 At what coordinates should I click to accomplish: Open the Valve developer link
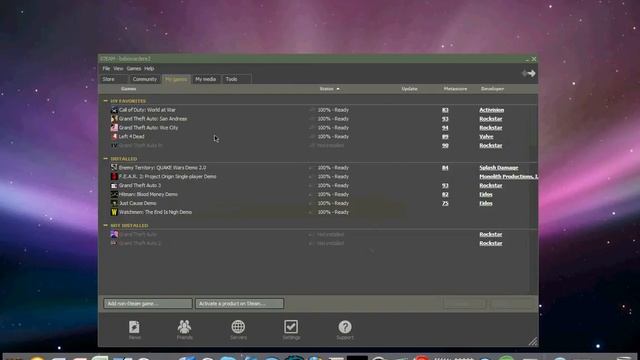[486, 137]
